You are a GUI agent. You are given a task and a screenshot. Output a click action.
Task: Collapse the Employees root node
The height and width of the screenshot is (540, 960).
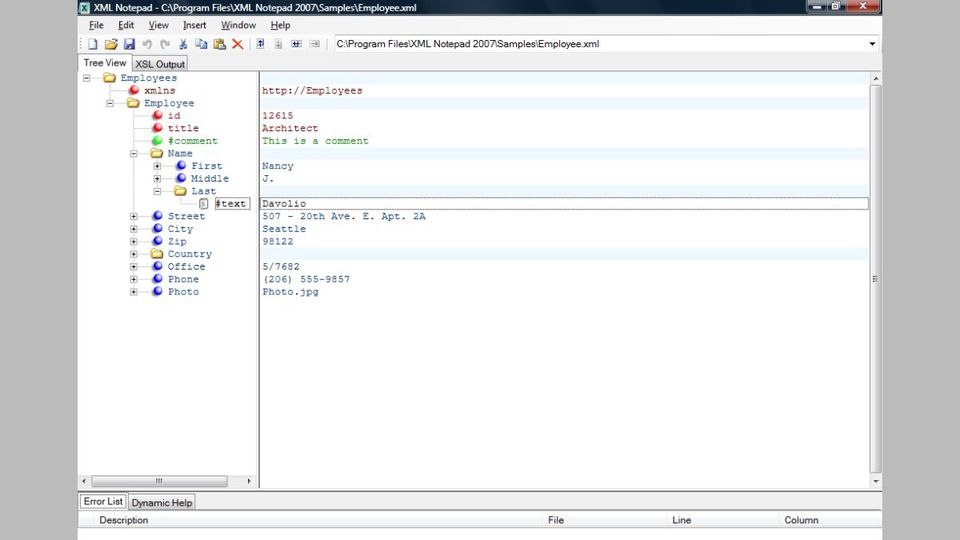[87, 78]
